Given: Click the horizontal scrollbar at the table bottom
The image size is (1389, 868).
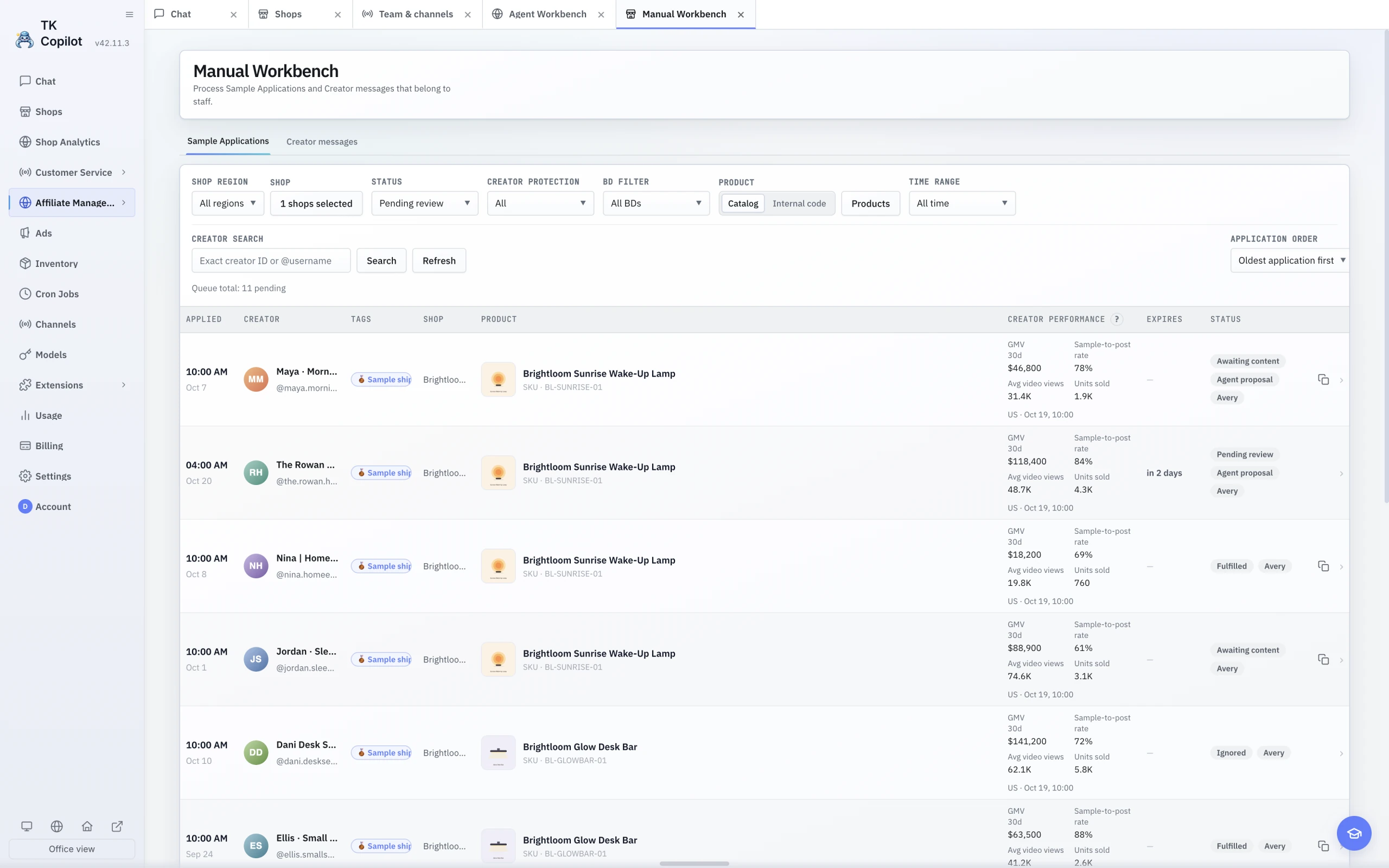Looking at the screenshot, I should click(694, 864).
